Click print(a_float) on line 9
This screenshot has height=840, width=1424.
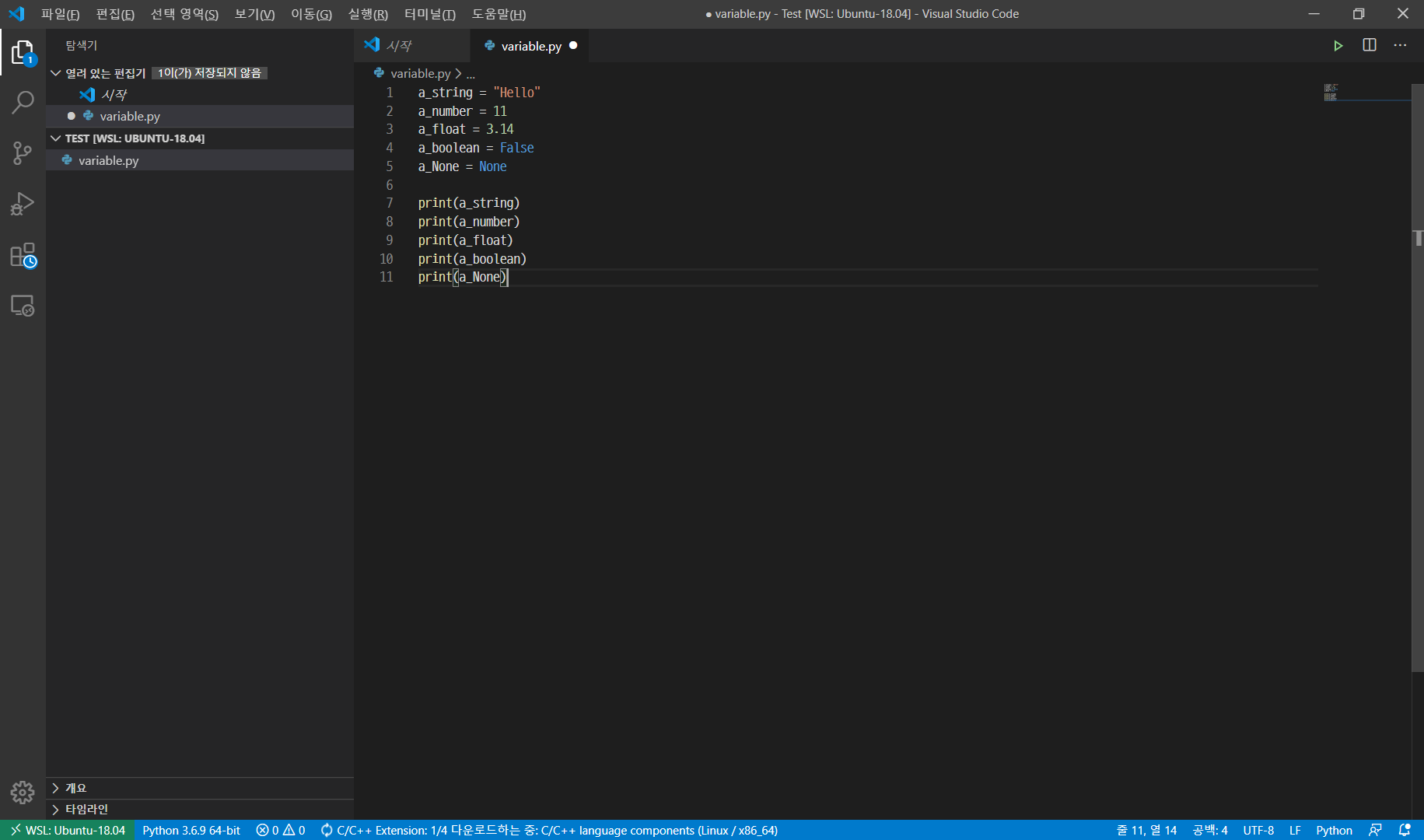pos(465,240)
